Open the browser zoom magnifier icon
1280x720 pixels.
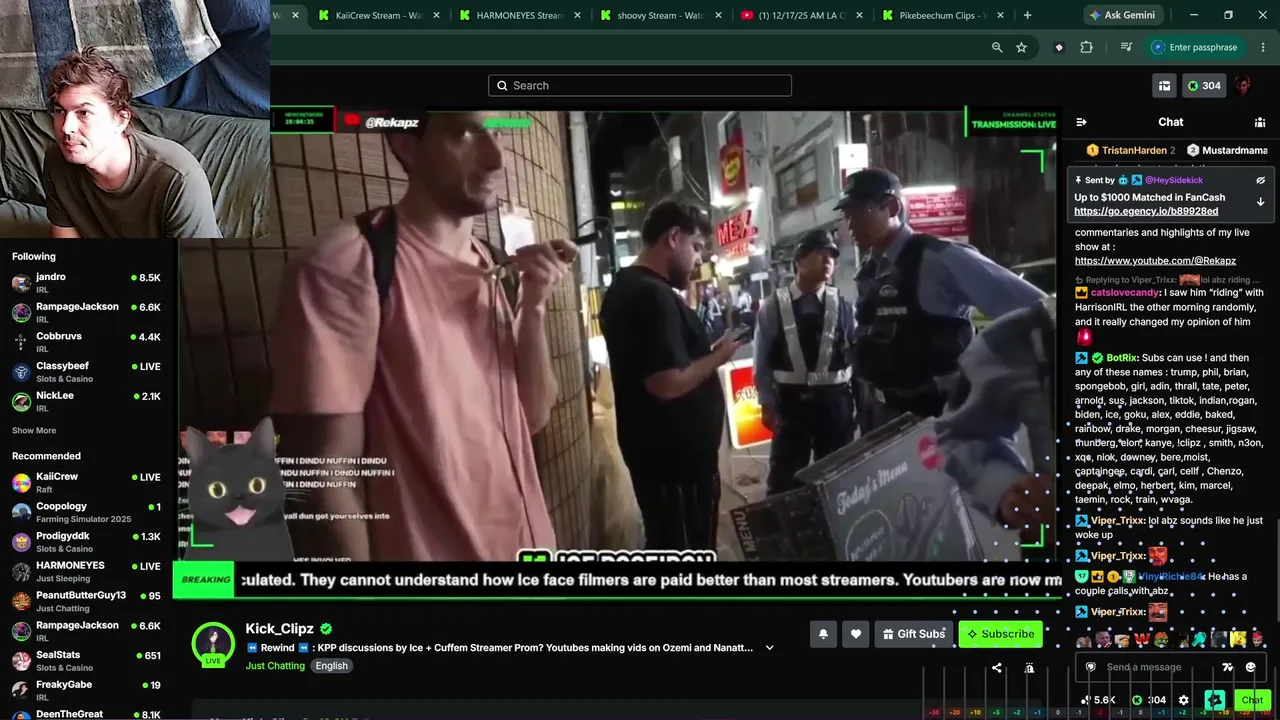(997, 47)
